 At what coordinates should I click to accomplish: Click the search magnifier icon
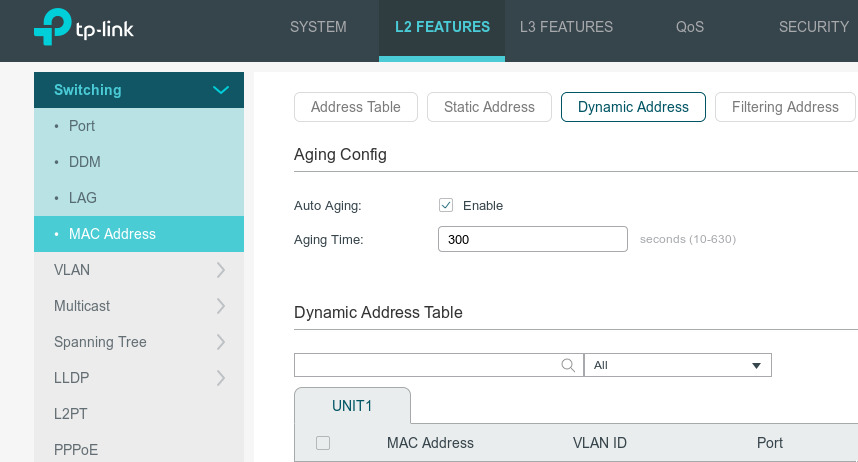point(568,365)
